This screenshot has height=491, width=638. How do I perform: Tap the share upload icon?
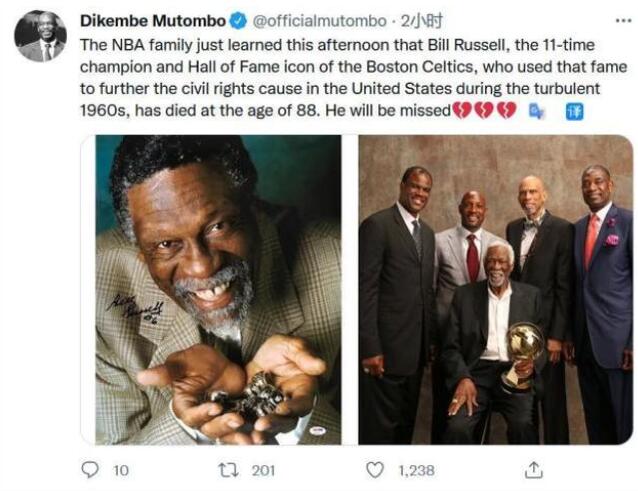click(x=533, y=470)
